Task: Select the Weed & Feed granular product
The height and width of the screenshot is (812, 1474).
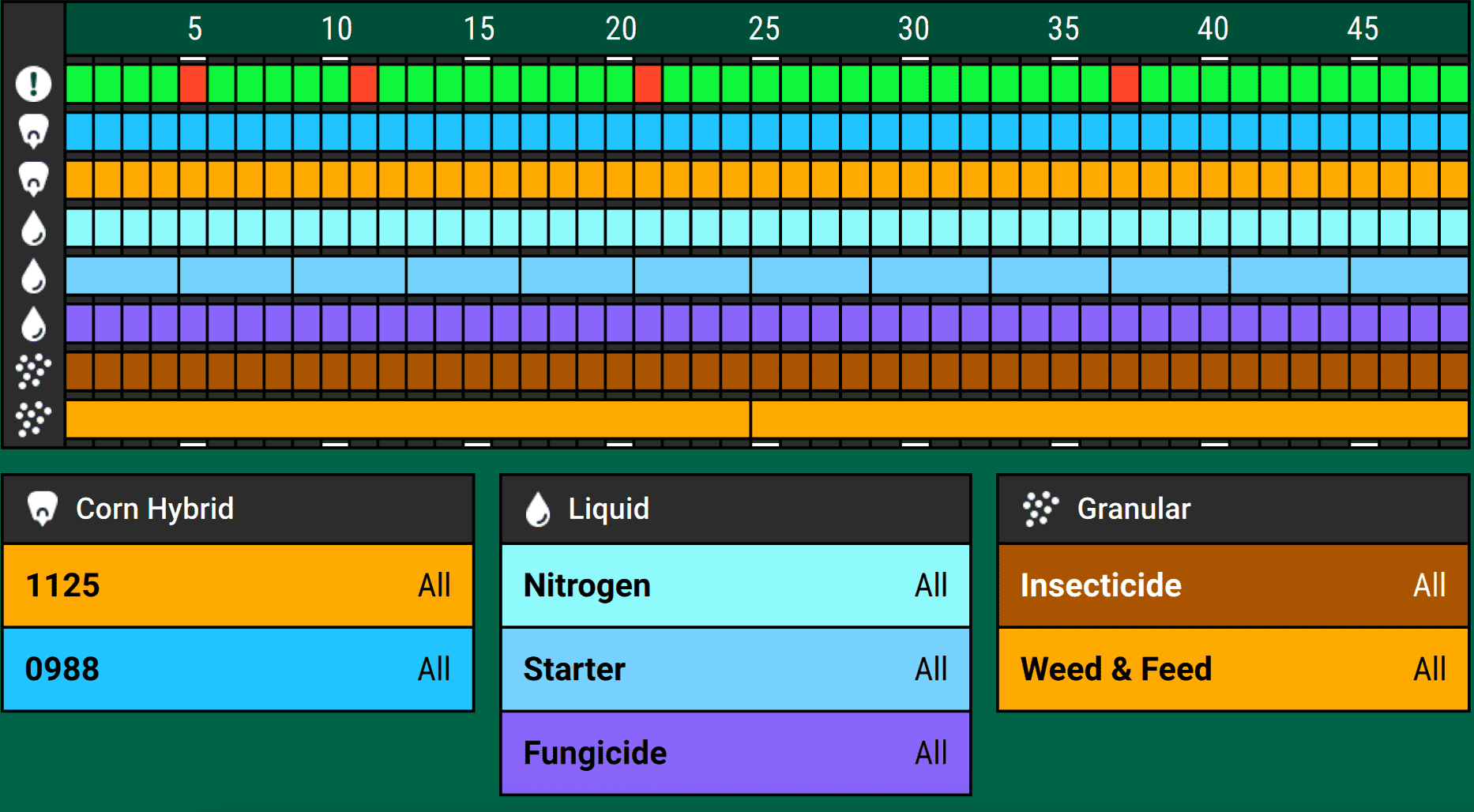Action: click(1232, 669)
